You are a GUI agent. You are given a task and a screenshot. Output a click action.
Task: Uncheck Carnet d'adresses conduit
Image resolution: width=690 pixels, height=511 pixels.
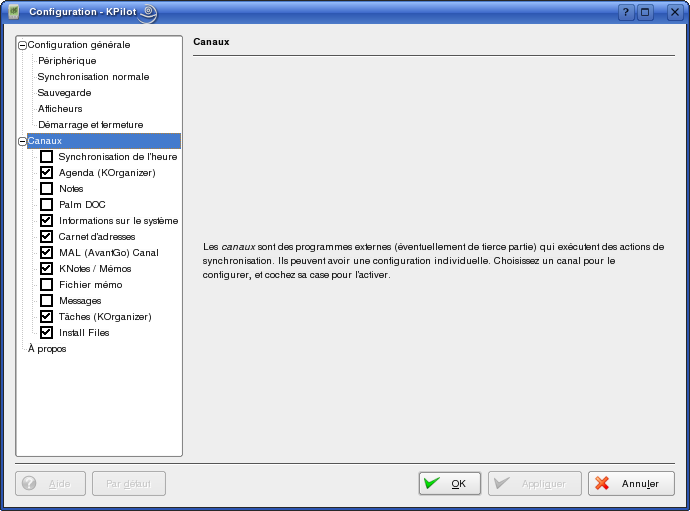coord(46,237)
